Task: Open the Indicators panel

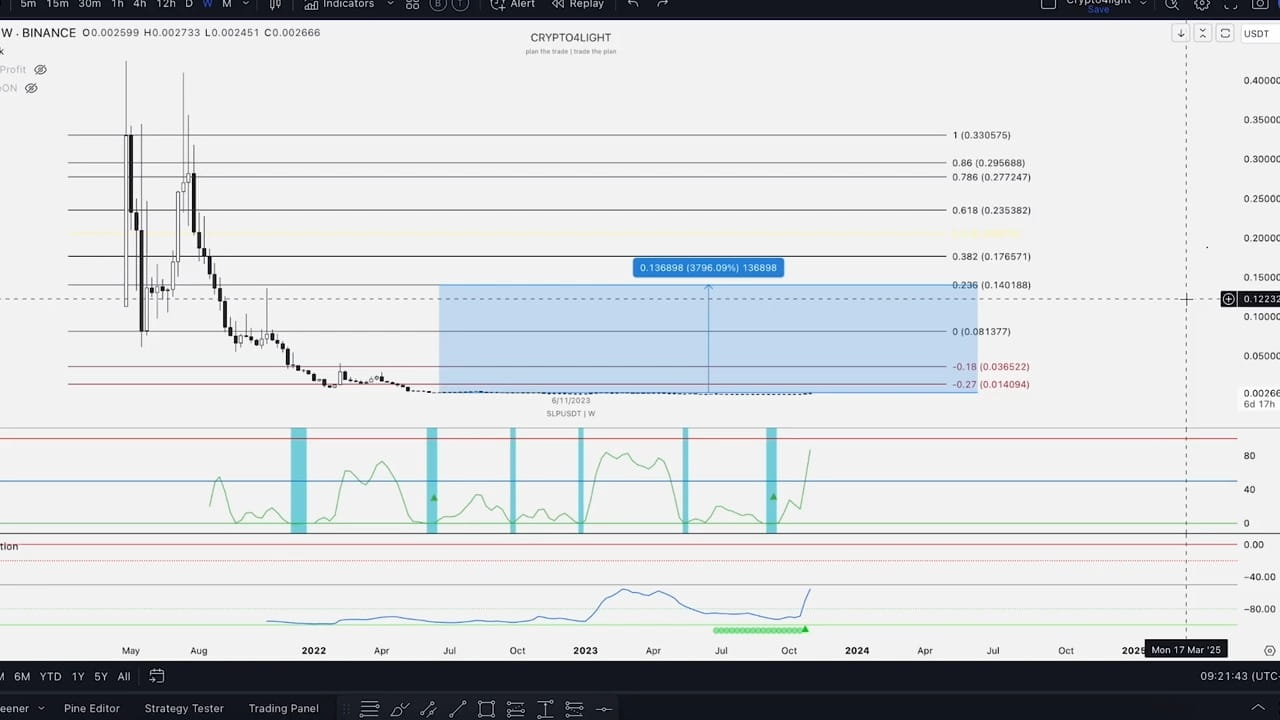Action: tap(348, 5)
